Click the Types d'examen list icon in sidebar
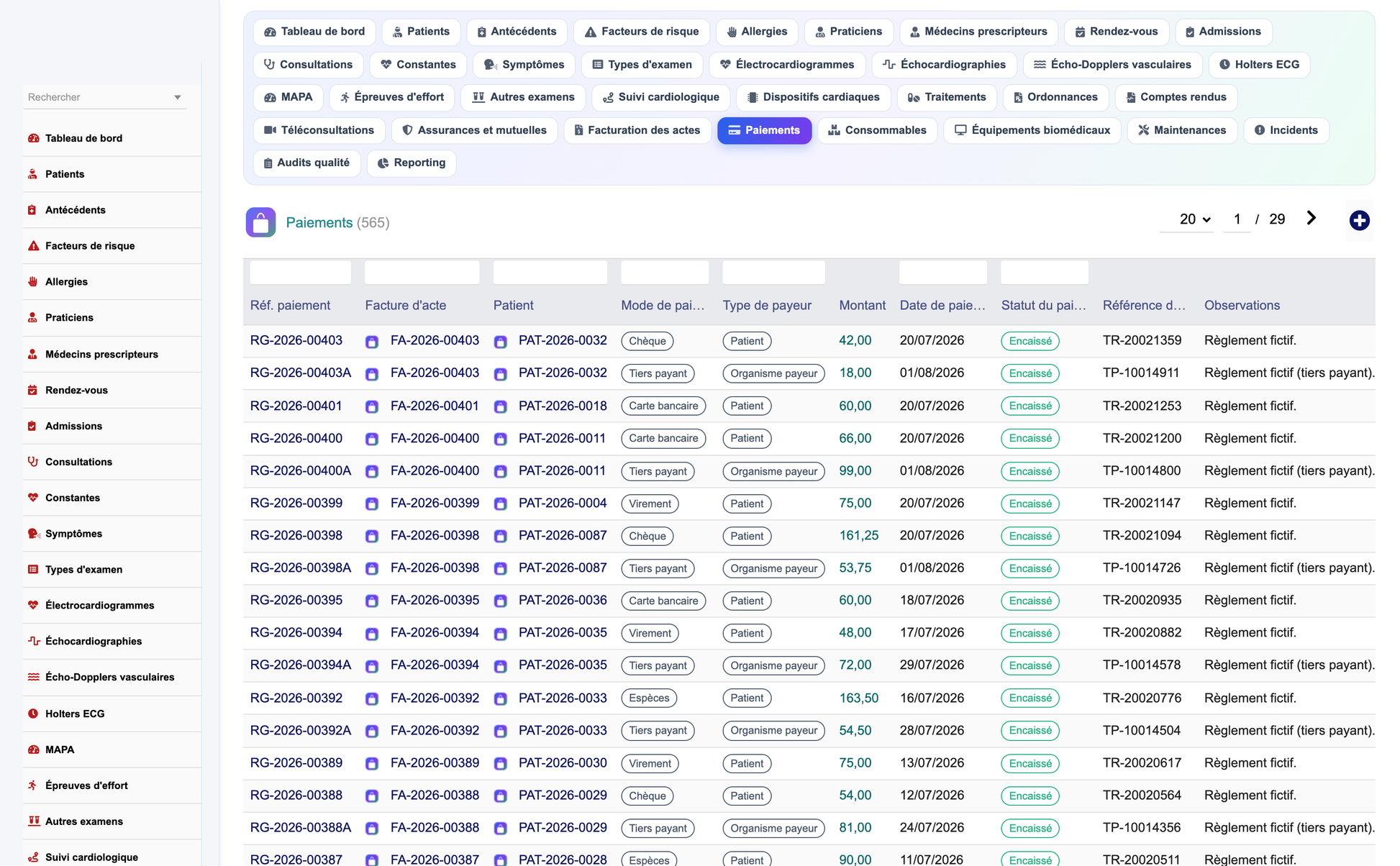Screen dimensions: 1400x866 tap(33, 570)
